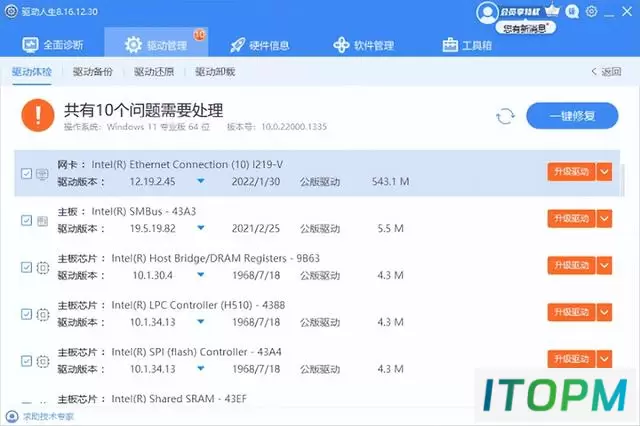Click the 全面诊断 monitor icon

coord(30,45)
